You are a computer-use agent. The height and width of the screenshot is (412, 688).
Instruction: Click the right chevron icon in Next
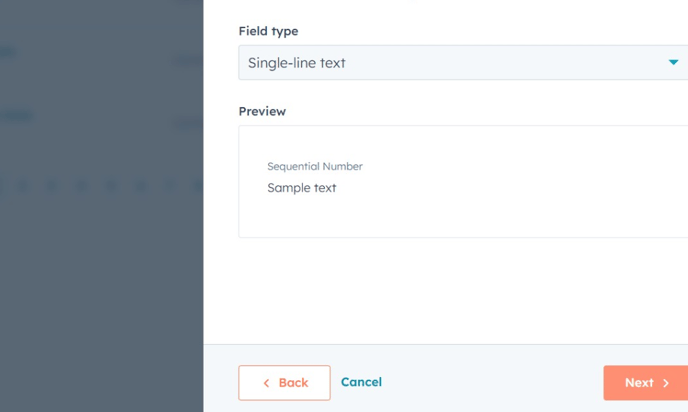tap(666, 383)
